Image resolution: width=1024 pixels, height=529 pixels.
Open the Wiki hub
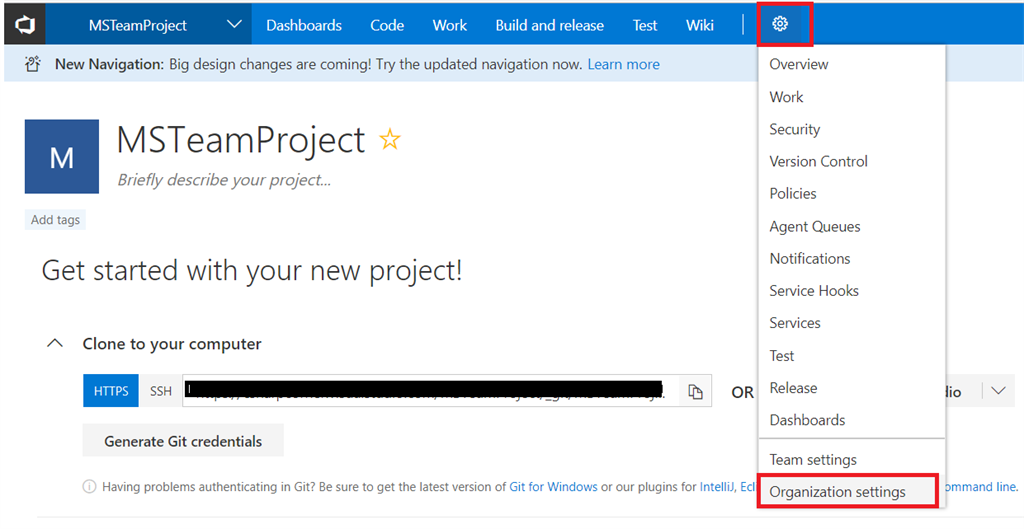tap(699, 25)
